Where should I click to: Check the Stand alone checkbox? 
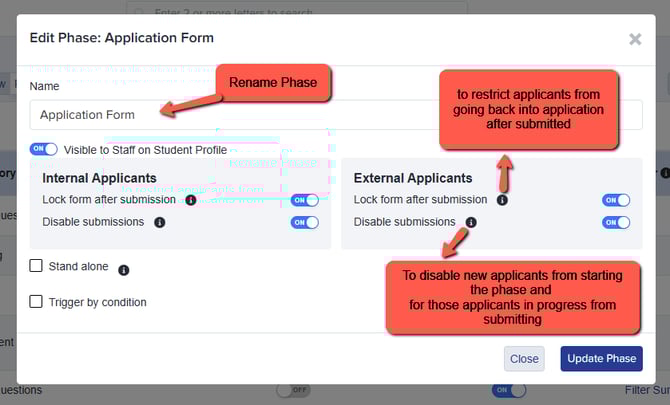36,266
